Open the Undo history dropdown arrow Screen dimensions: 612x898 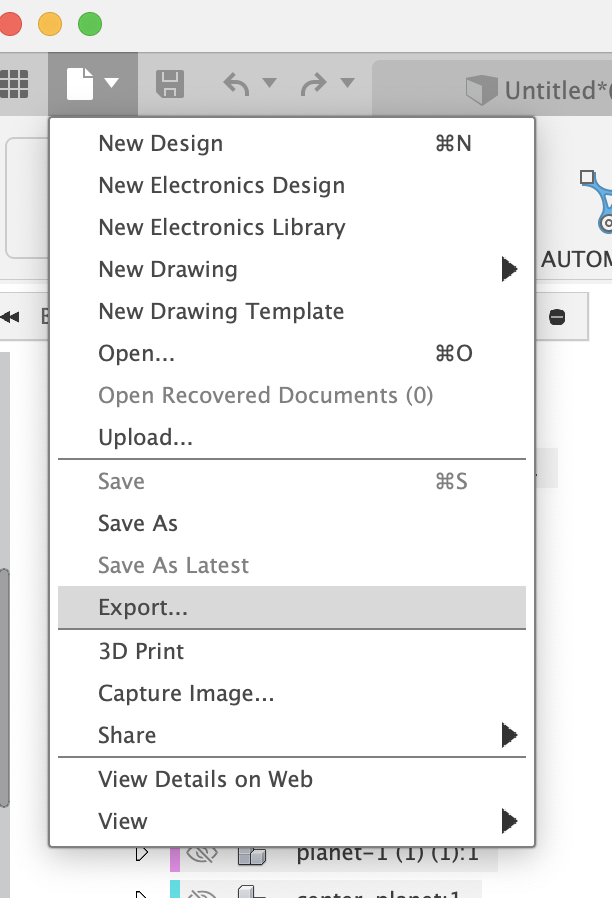pos(268,83)
